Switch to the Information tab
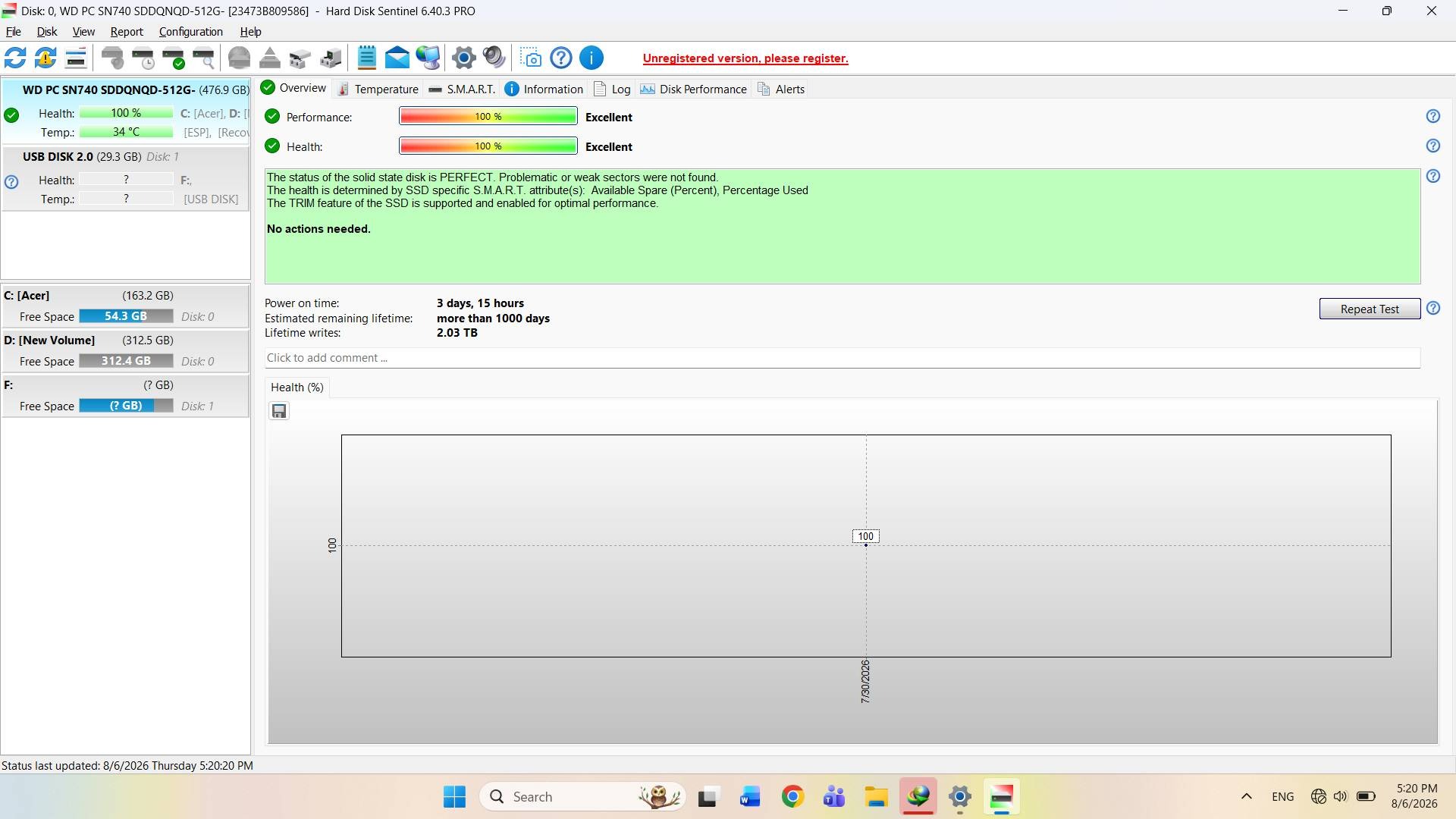The image size is (1456, 819). 544,89
